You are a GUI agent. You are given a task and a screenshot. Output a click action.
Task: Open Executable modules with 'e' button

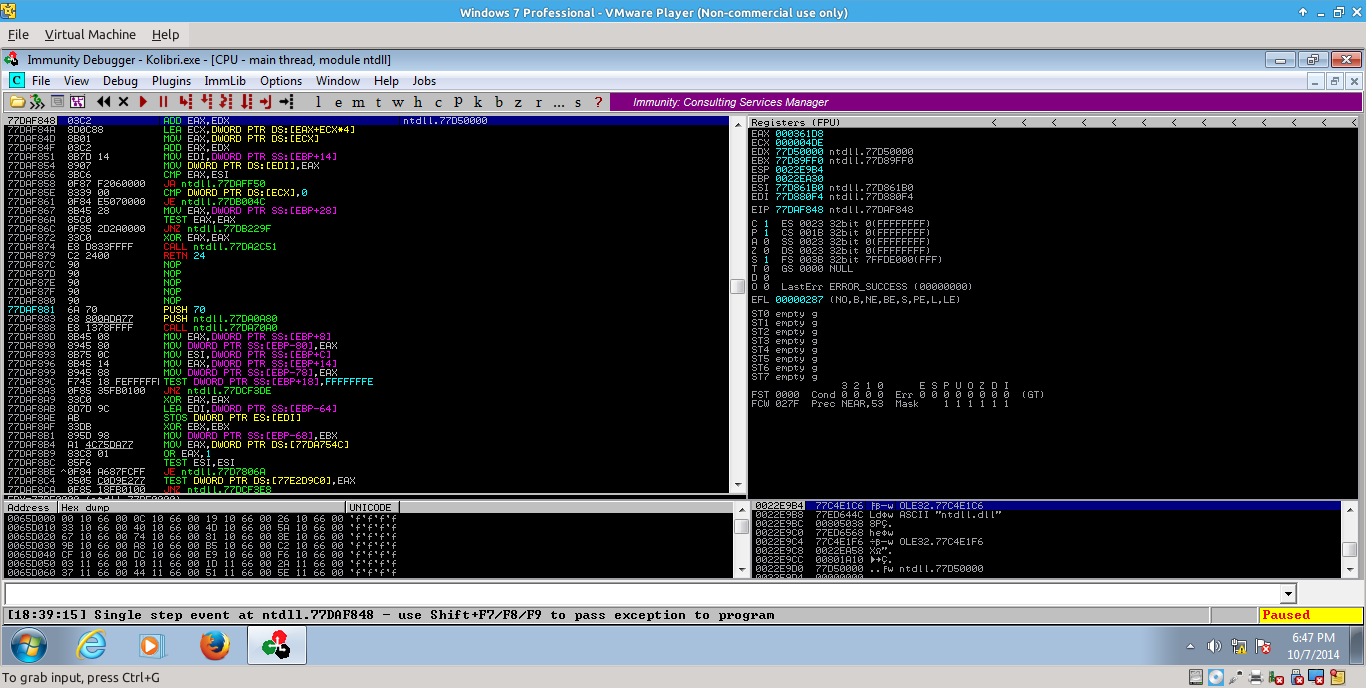click(x=338, y=102)
